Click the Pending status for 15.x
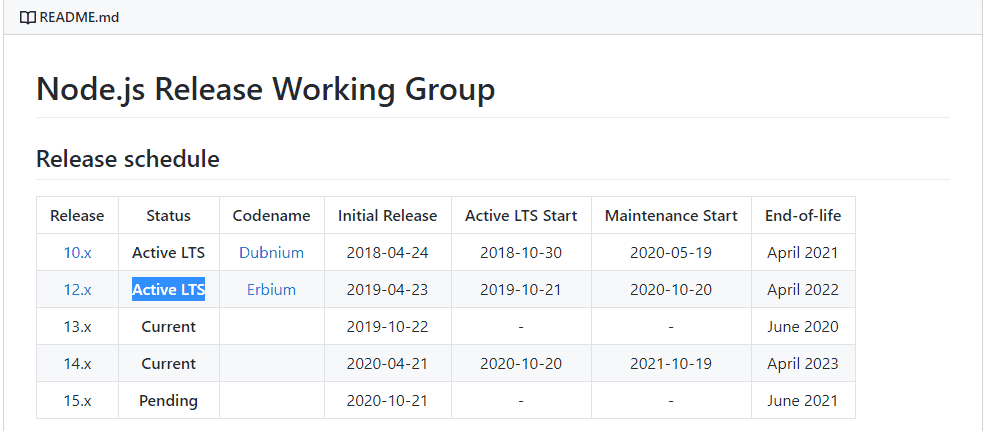 point(168,401)
